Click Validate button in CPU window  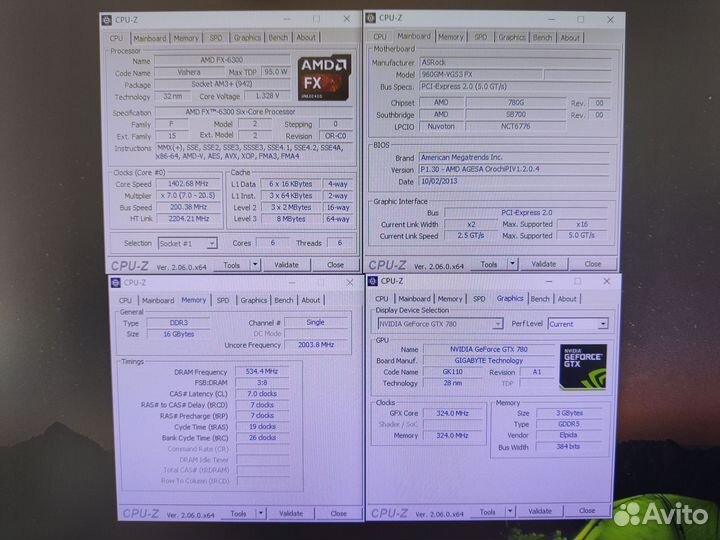tap(287, 265)
